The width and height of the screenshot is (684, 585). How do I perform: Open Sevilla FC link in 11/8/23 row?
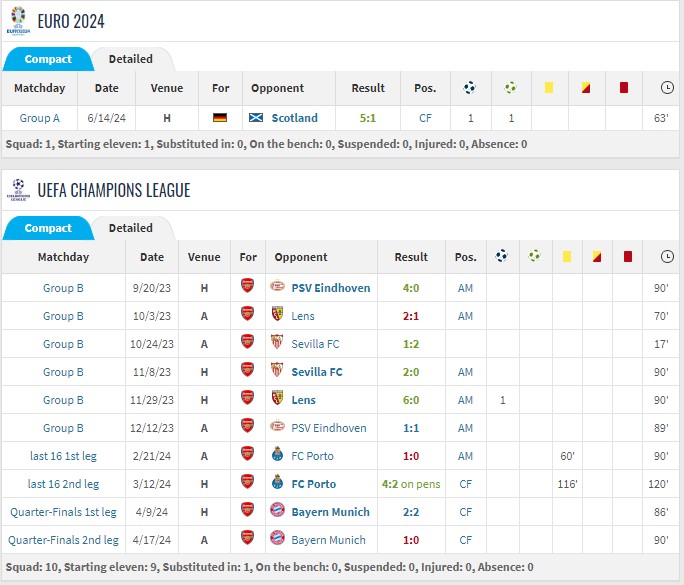(317, 372)
